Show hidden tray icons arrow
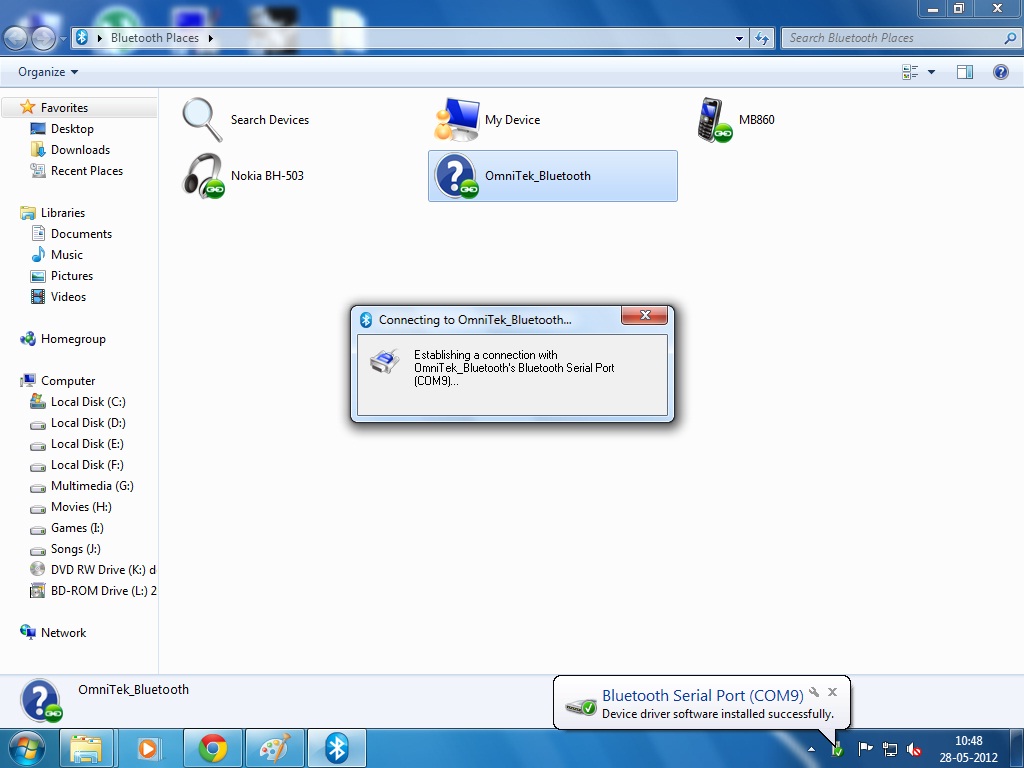The image size is (1024, 768). pyautogui.click(x=811, y=749)
